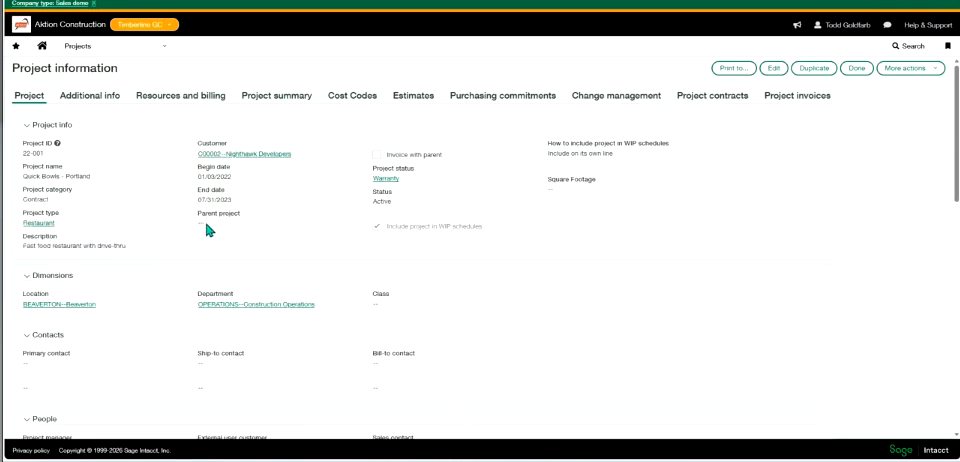This screenshot has height=462, width=960.
Task: Click the Project ID help icon
Action: [x=58, y=143]
